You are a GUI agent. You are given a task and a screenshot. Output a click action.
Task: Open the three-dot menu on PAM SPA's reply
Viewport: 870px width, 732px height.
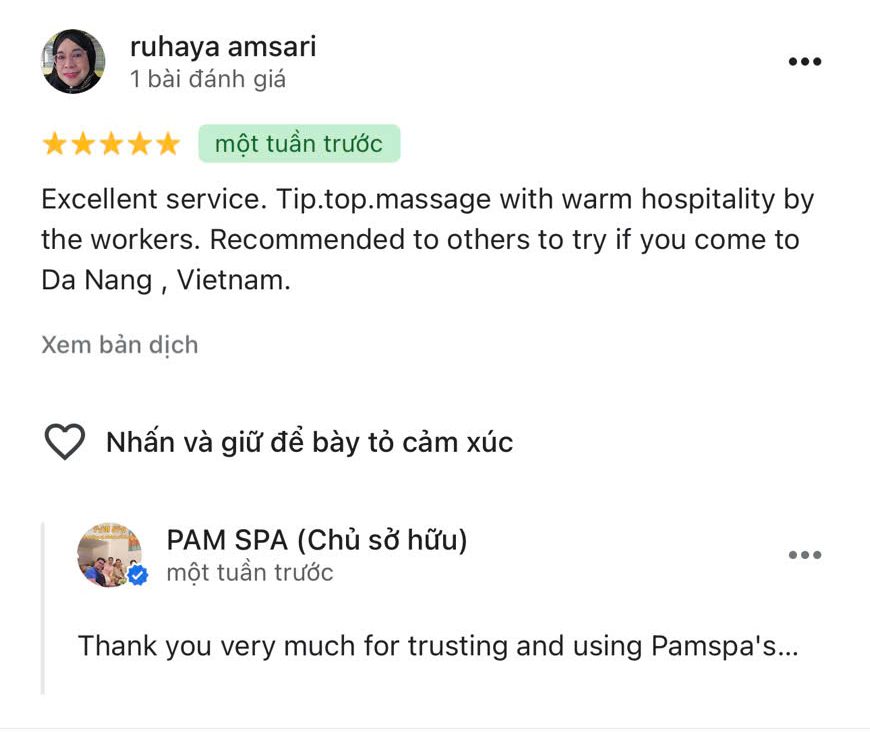805,554
